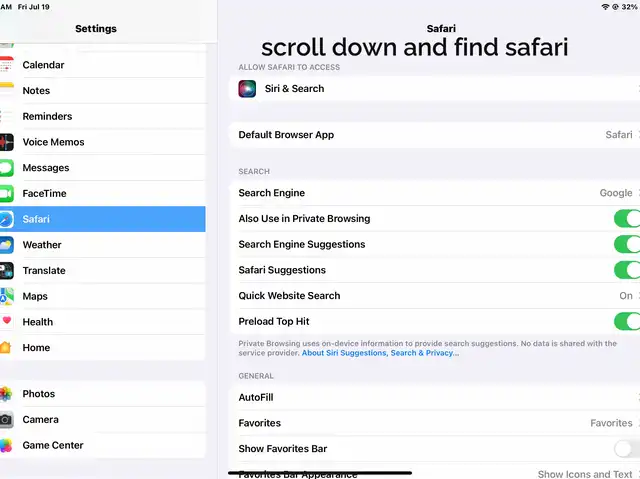Open the AutoFill settings row

coord(436,398)
